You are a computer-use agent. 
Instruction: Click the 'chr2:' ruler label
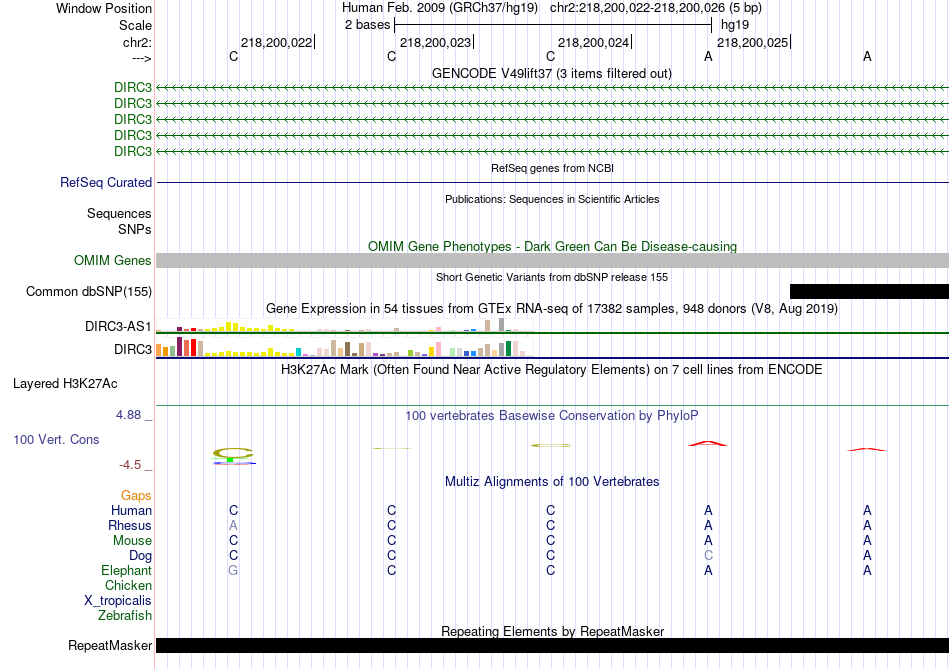pos(138,42)
